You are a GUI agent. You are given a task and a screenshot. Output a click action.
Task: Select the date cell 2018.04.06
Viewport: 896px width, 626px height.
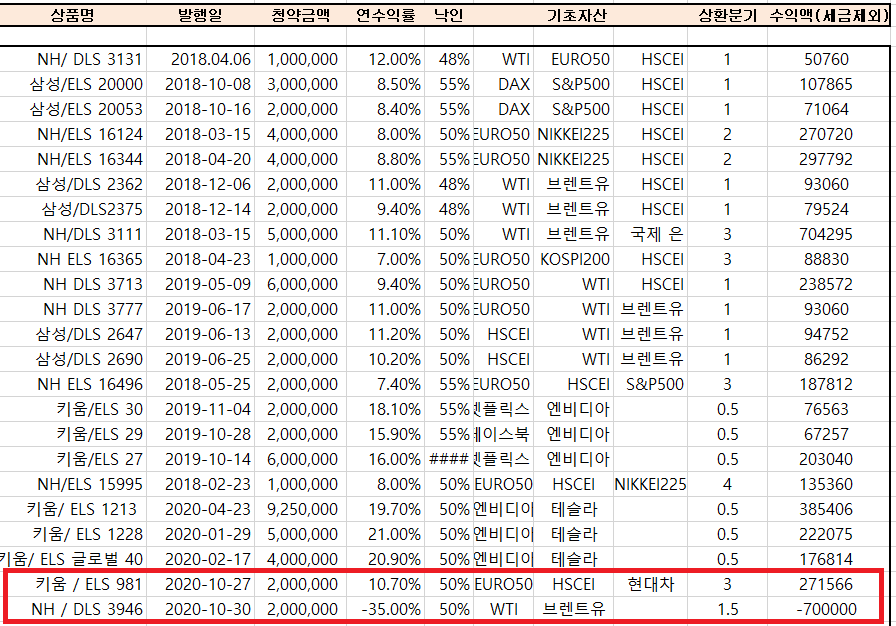(201, 59)
